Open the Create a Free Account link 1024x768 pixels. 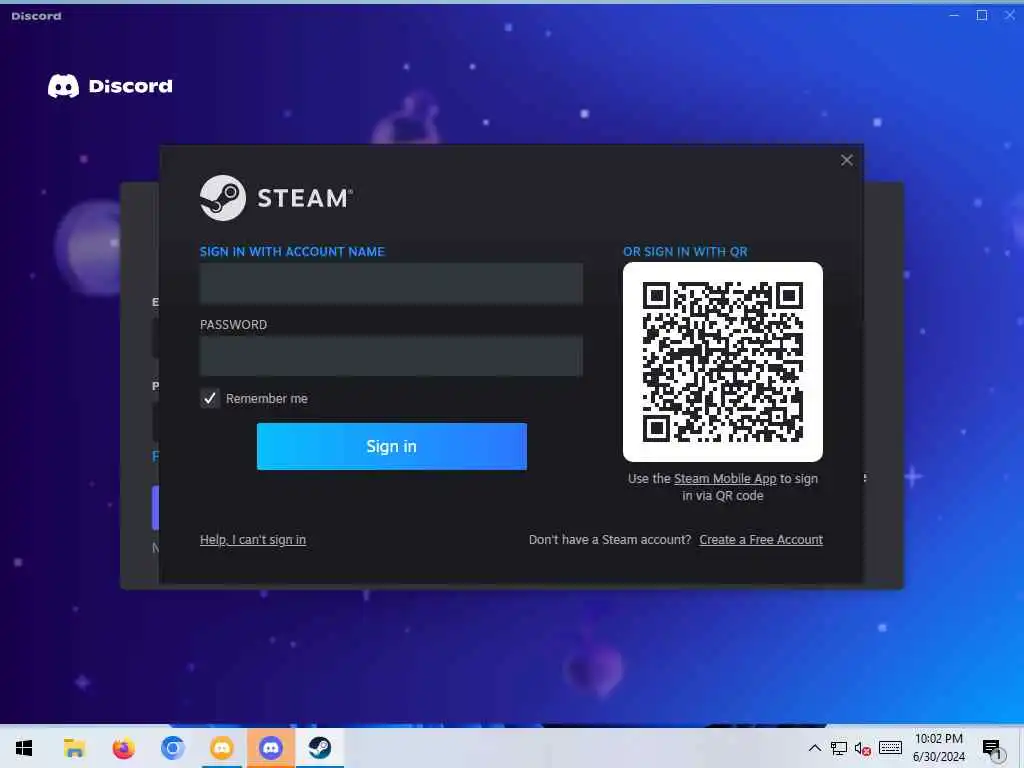(761, 539)
